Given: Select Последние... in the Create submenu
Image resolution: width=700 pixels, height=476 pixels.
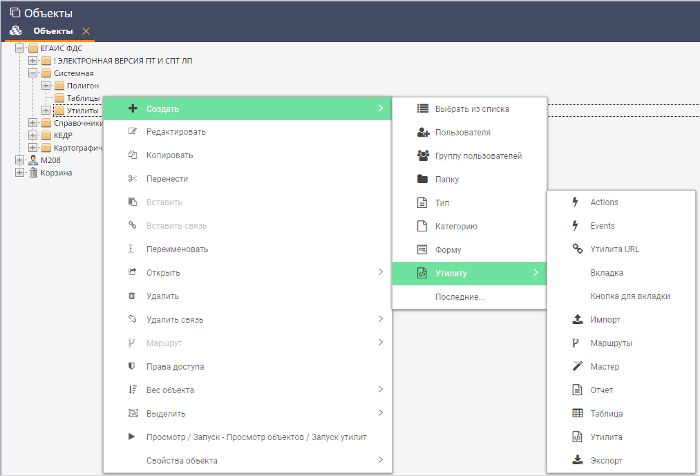Looking at the screenshot, I should (460, 296).
